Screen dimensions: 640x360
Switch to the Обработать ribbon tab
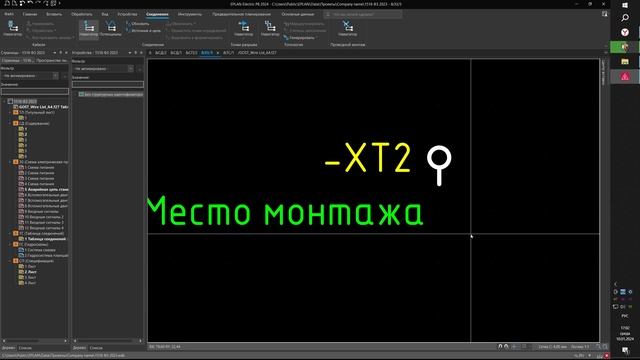82,14
